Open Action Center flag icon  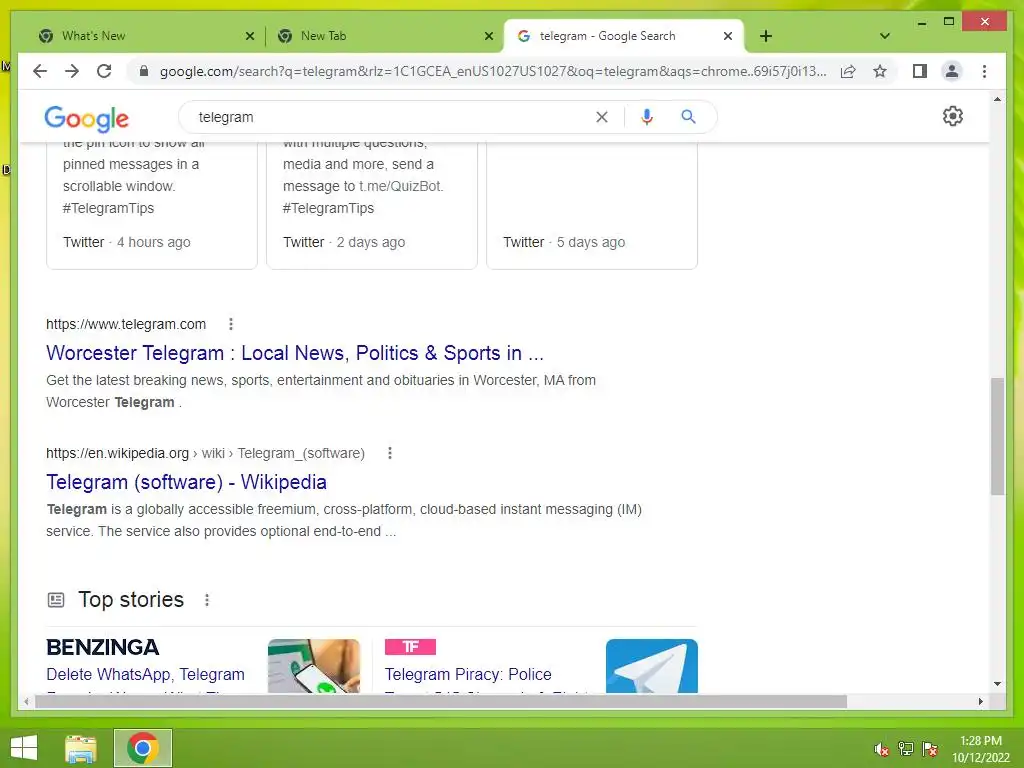930,749
